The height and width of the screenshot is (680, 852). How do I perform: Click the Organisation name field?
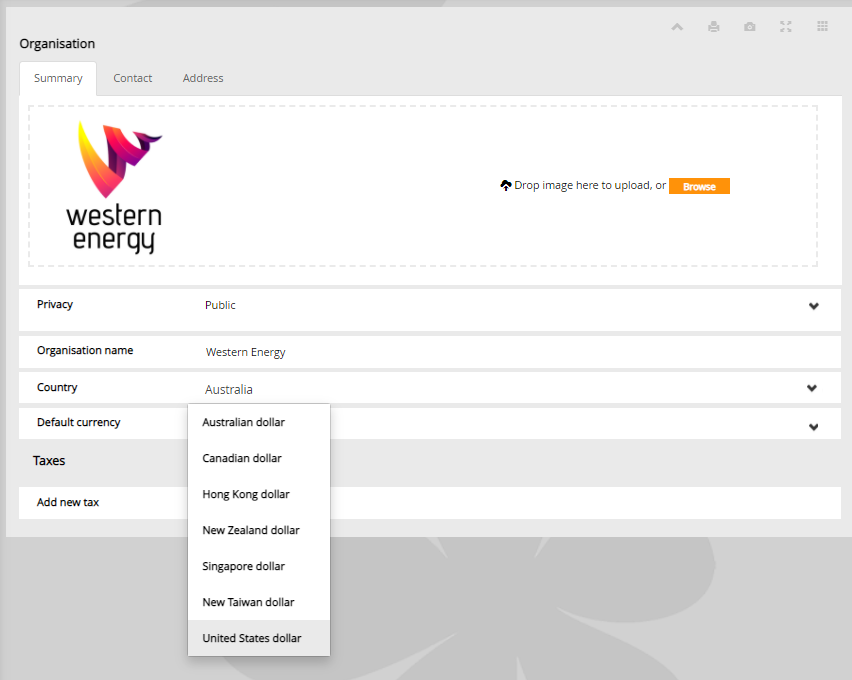430,352
